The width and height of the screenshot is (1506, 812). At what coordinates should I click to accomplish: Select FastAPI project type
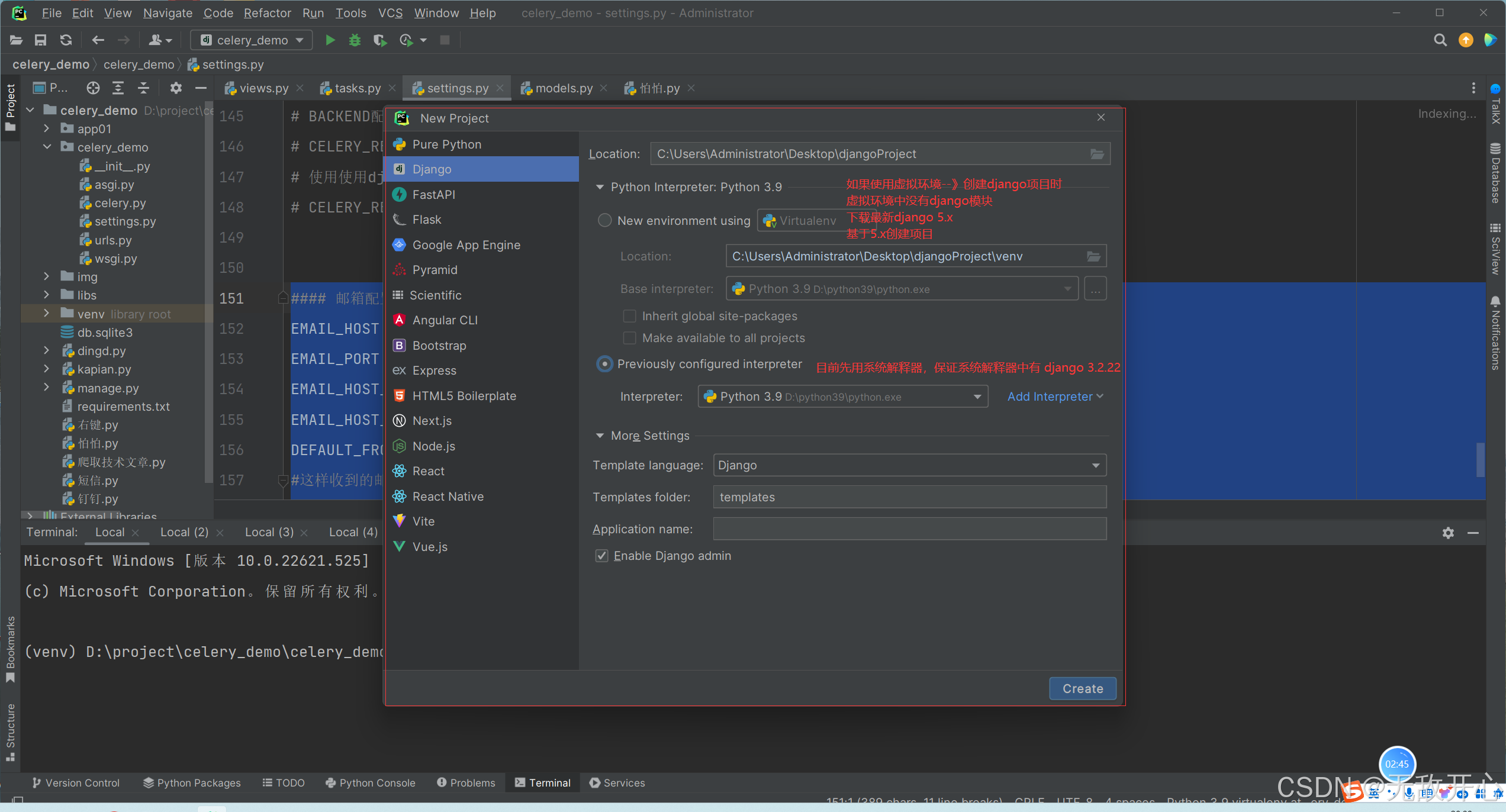click(481, 194)
